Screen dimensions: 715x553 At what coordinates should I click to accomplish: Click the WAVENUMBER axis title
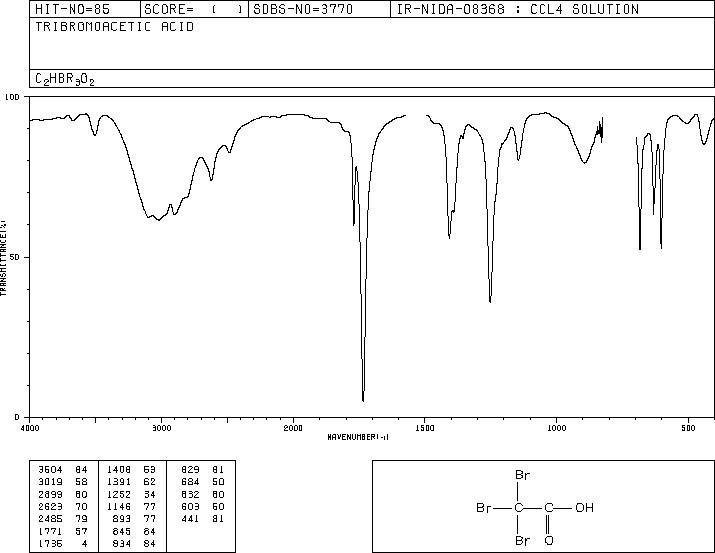pos(358,437)
